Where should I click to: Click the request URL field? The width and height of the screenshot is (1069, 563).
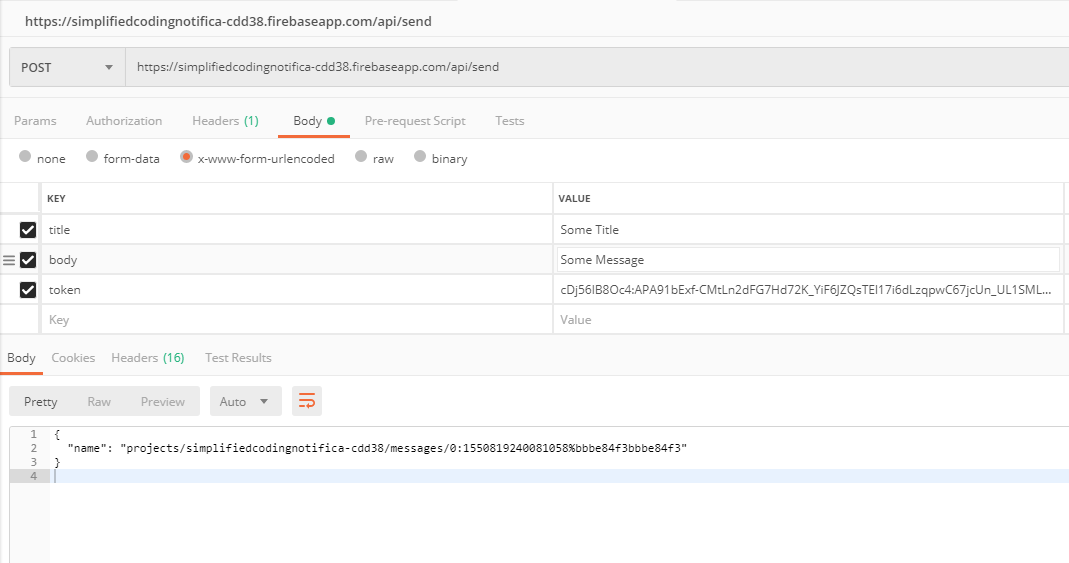pos(597,67)
